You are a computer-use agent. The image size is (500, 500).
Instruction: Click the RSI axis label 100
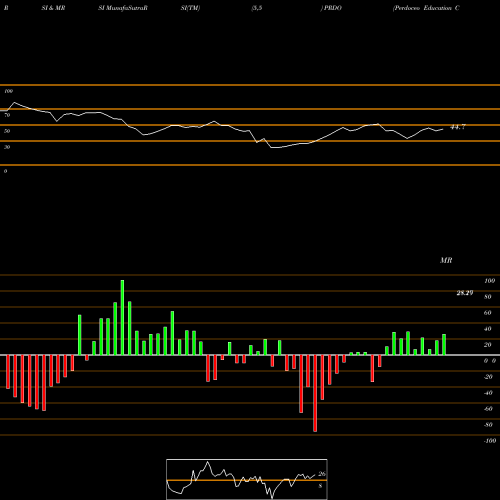click(8, 91)
